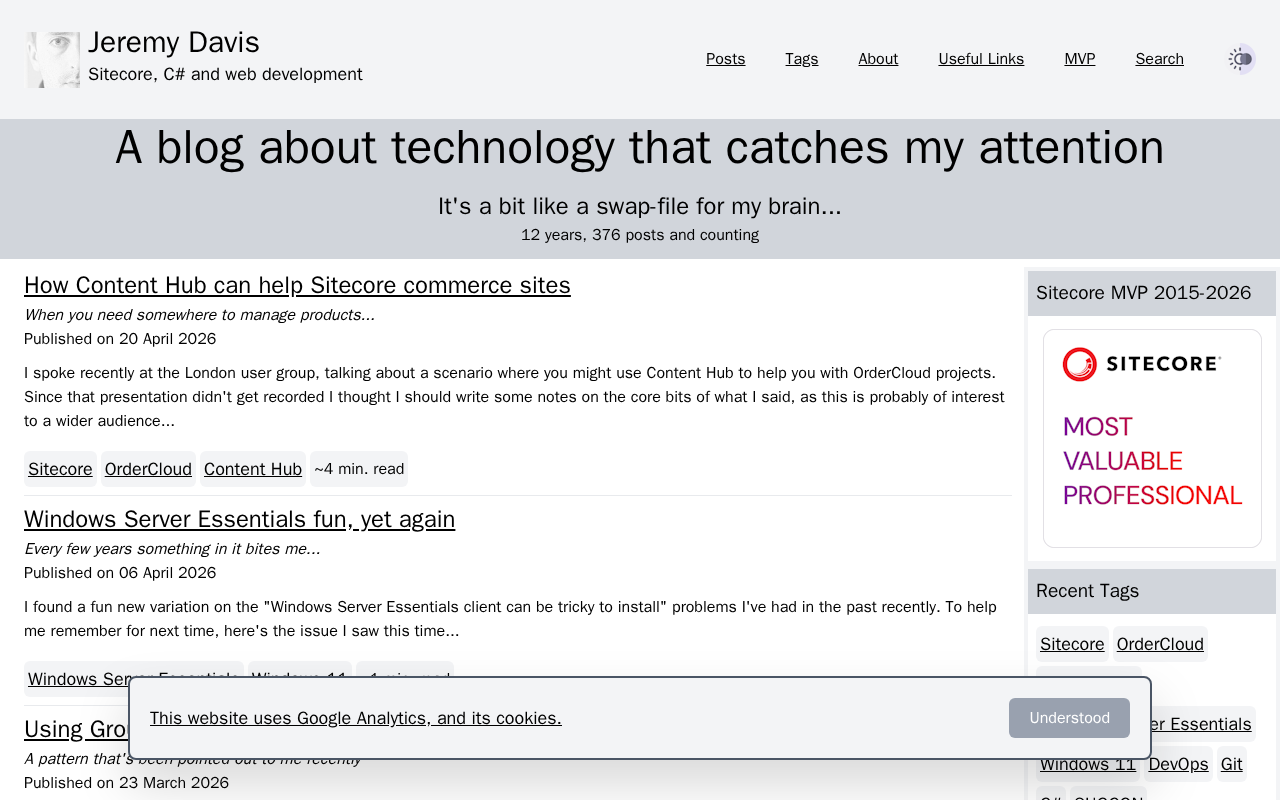Open the DevOps tag in sidebar
Viewport: 1280px width, 800px height.
tap(1178, 764)
